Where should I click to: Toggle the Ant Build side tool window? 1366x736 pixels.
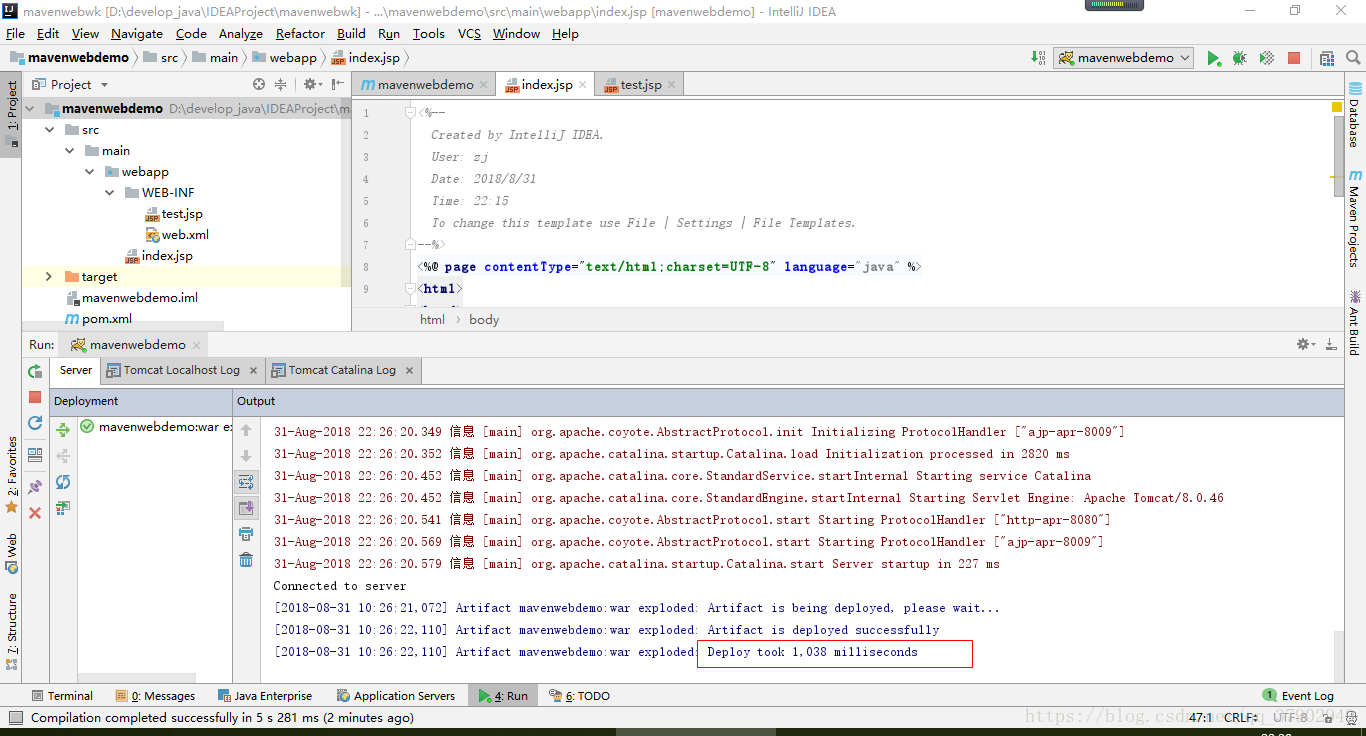coord(1354,321)
